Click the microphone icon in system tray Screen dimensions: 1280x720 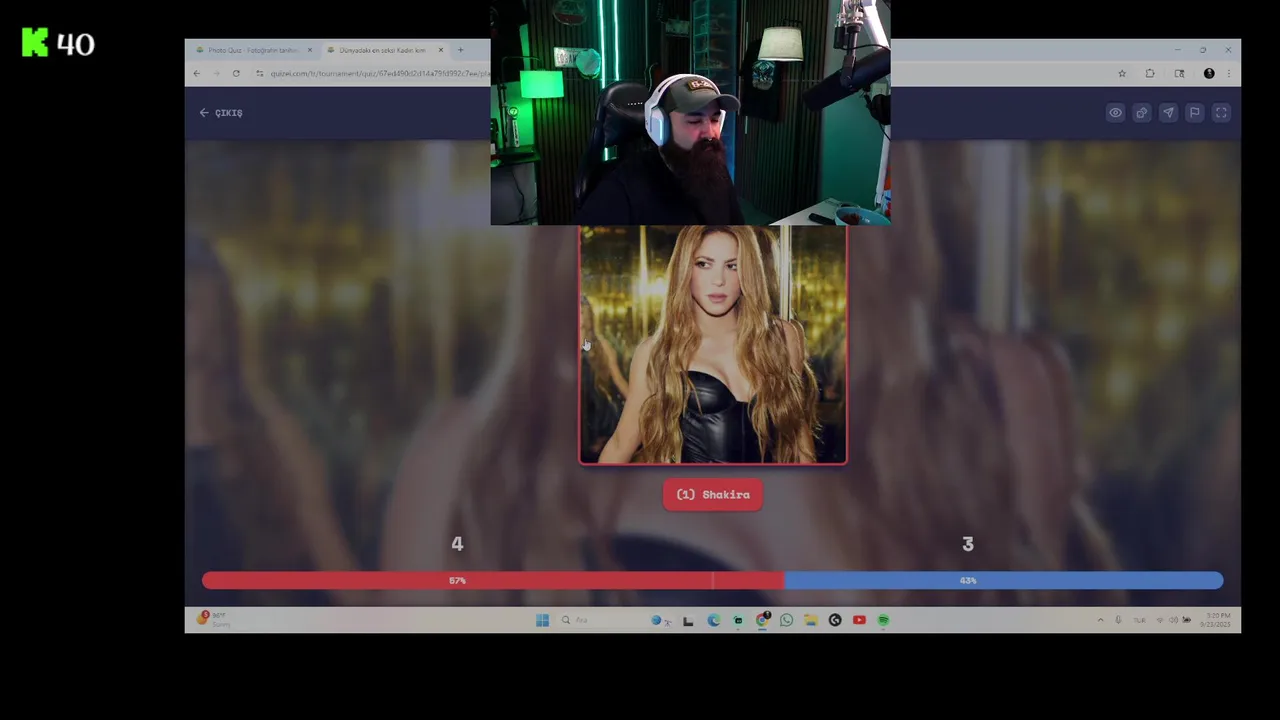(1118, 620)
